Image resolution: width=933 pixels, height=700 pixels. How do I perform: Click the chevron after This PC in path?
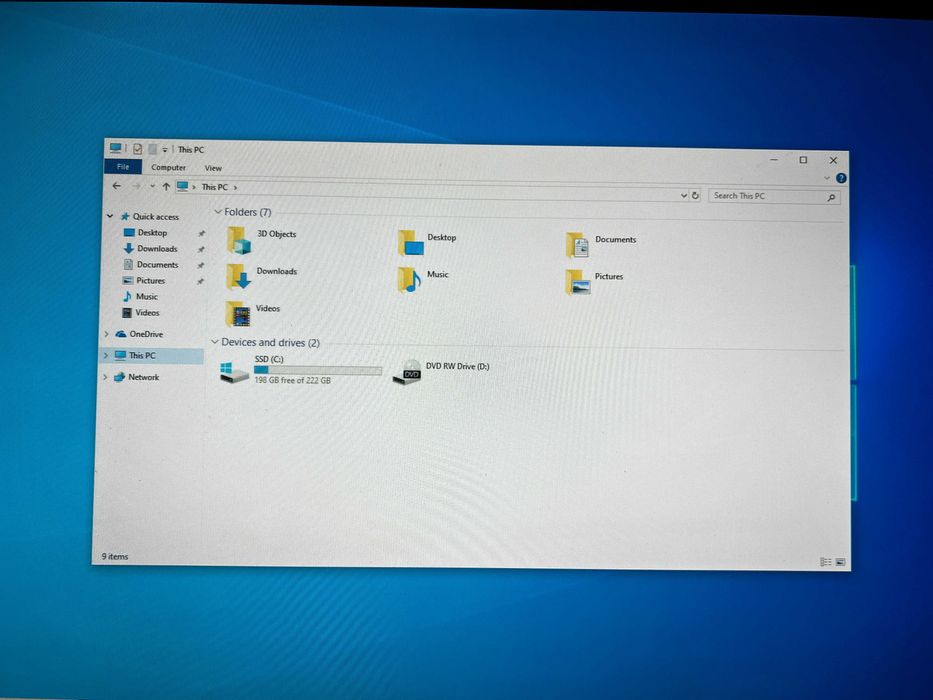236,188
